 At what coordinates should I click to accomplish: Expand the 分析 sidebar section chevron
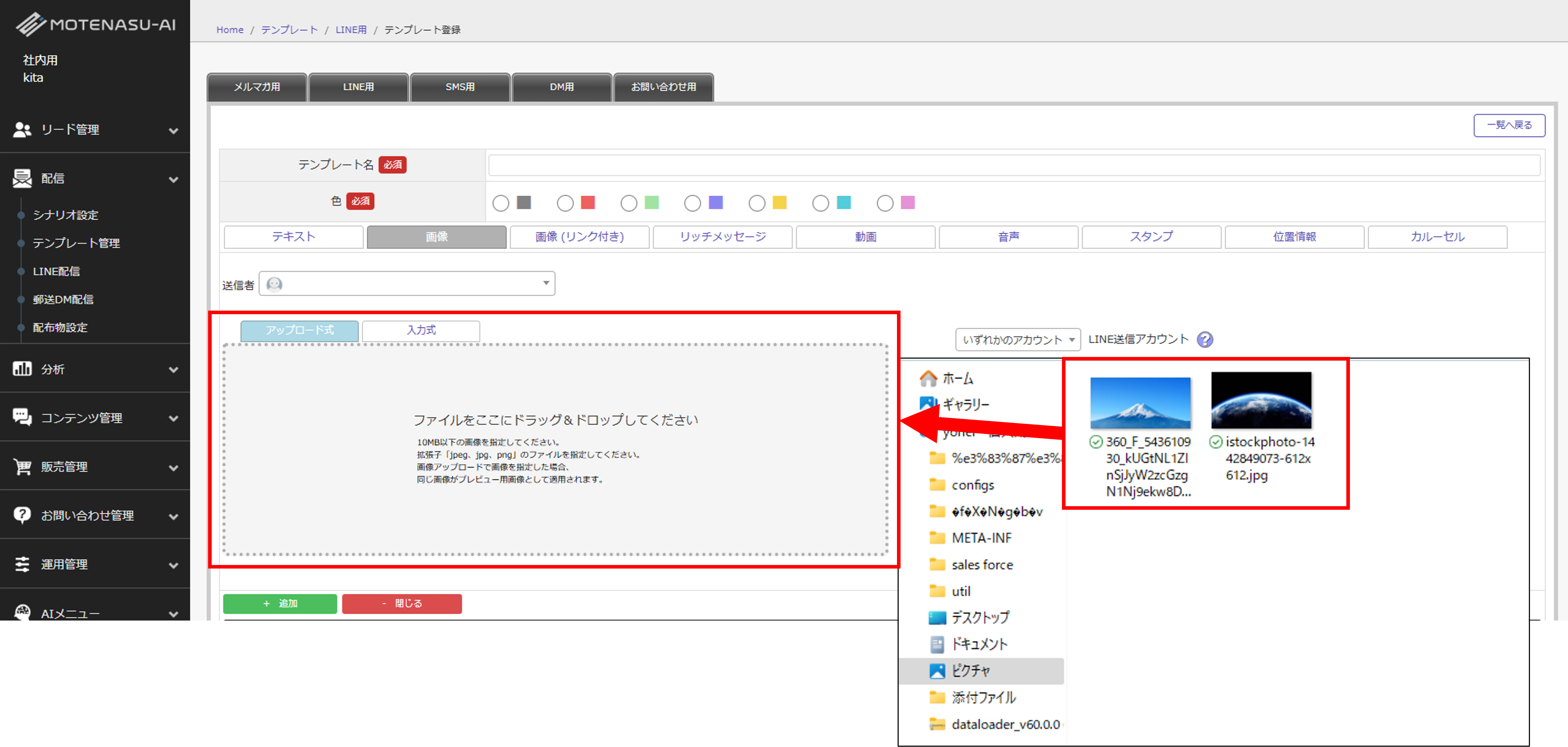(174, 369)
